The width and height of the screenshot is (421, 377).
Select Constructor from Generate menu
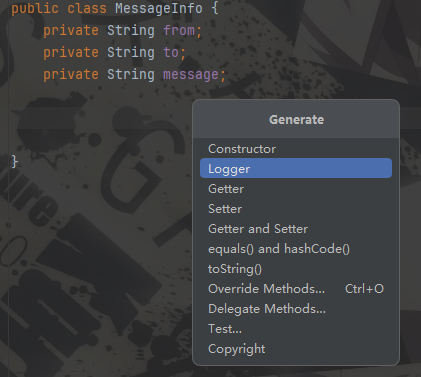click(x=296, y=149)
